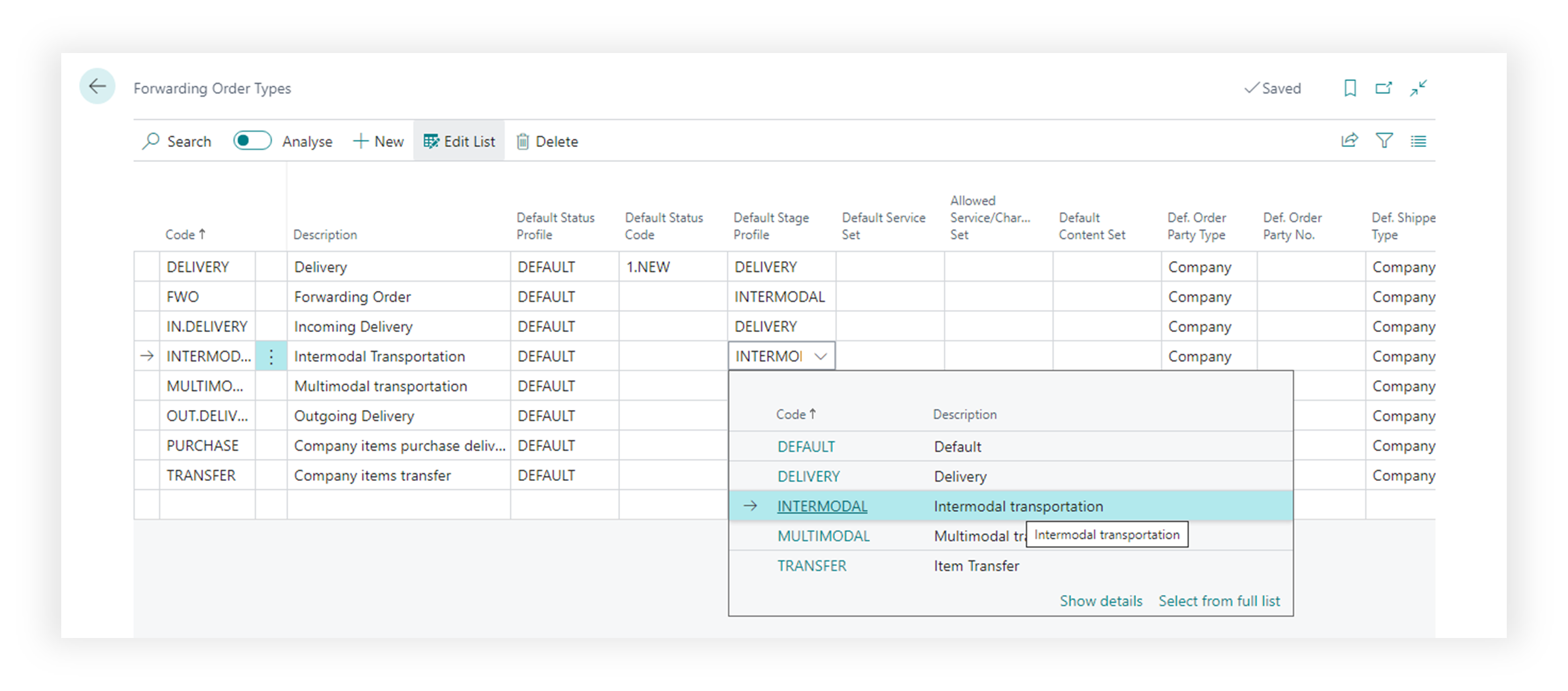Image resolution: width=1568 pixels, height=691 pixels.
Task: Click the collapse page icon
Action: (1418, 88)
